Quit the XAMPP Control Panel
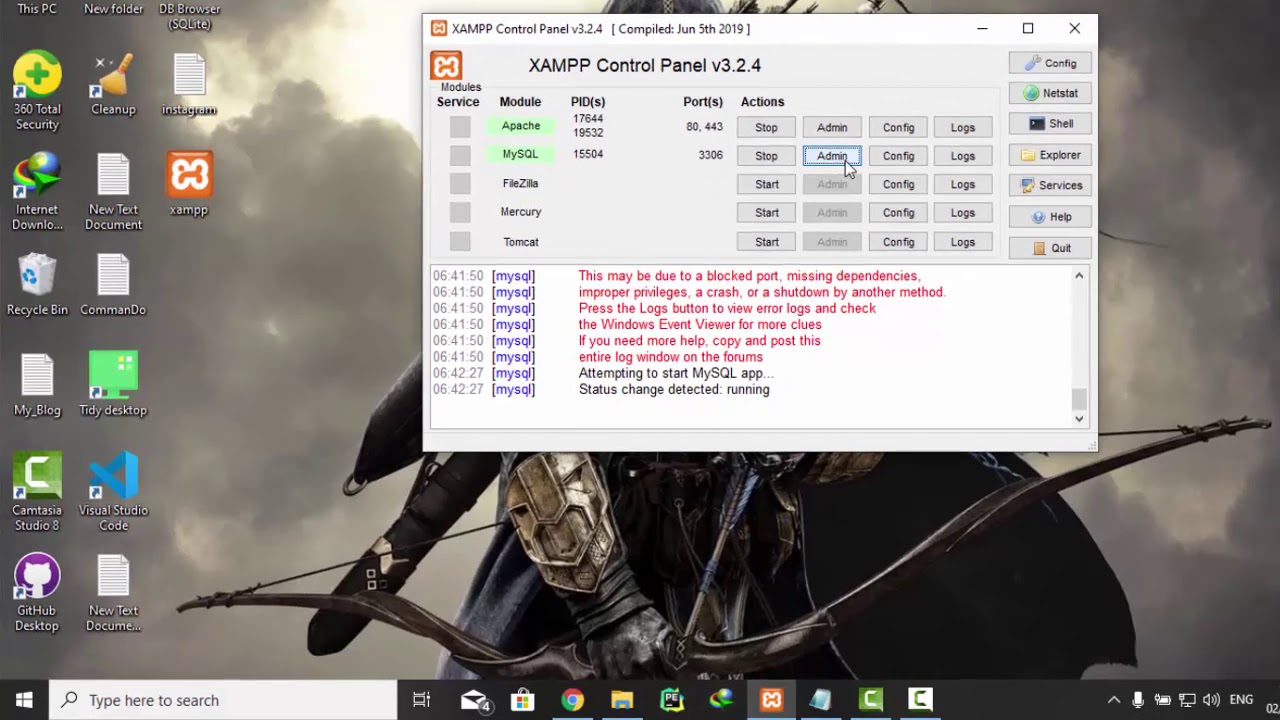This screenshot has height=720, width=1280. click(x=1050, y=248)
